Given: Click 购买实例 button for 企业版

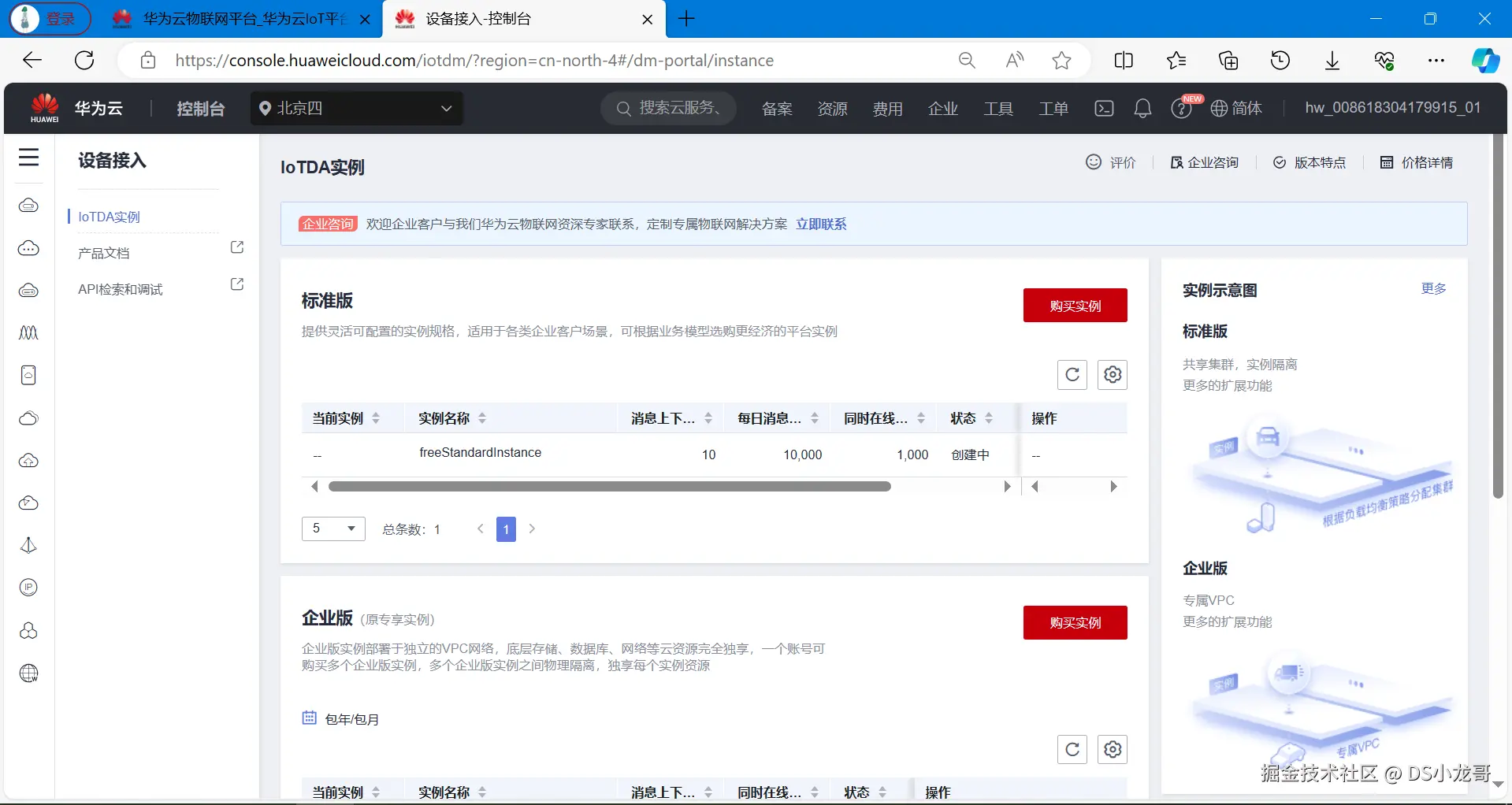Looking at the screenshot, I should (1075, 623).
